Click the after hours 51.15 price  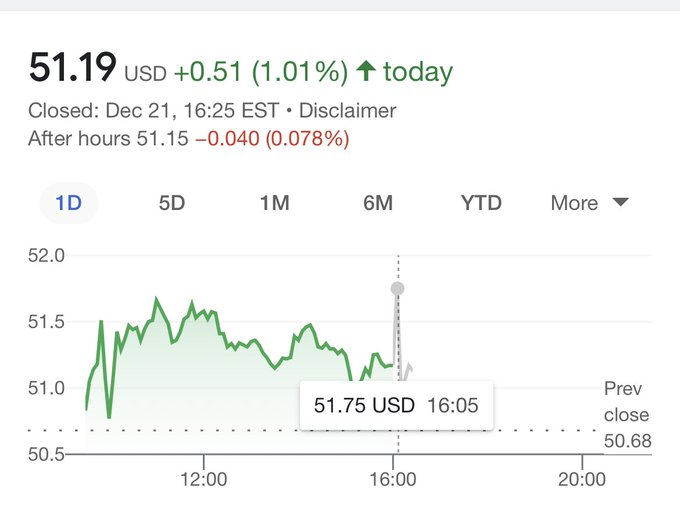pos(162,139)
